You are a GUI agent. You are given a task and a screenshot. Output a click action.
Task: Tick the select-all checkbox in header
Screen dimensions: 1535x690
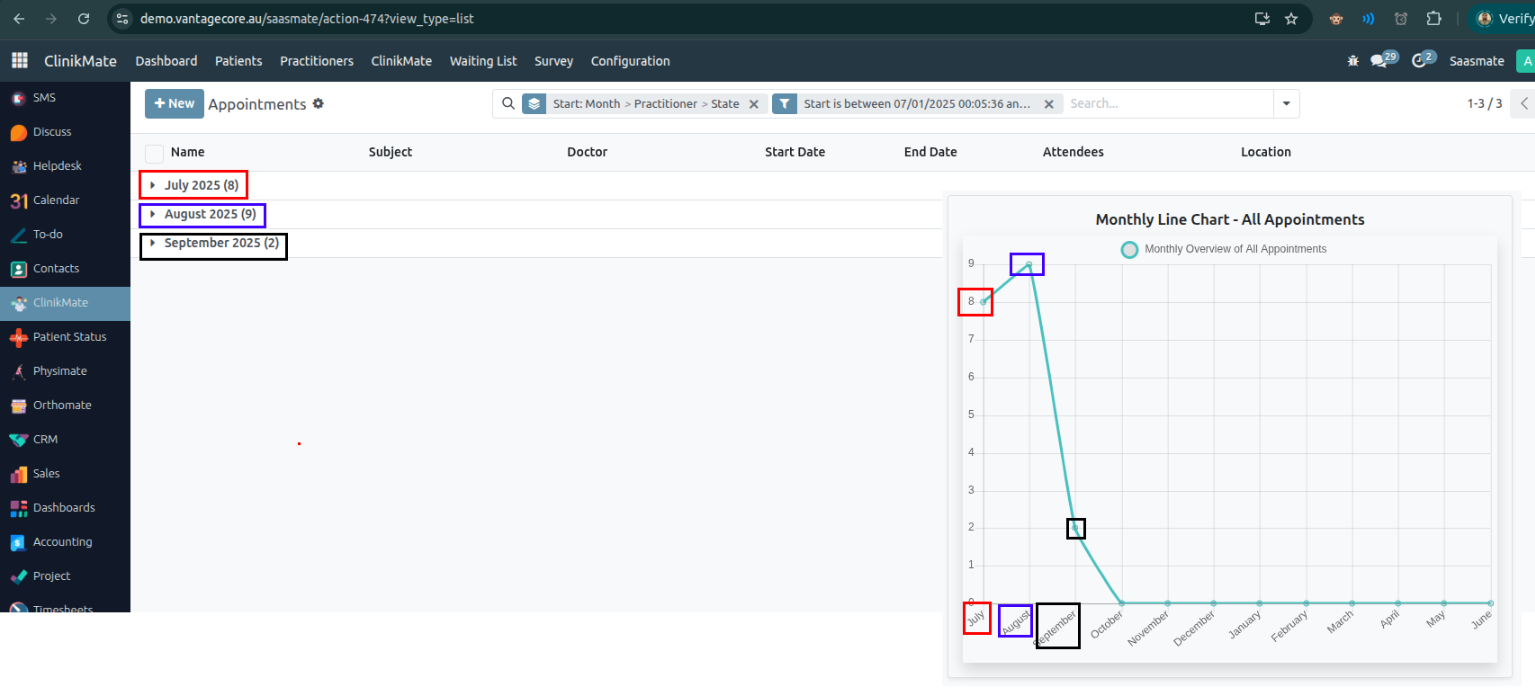click(x=154, y=153)
